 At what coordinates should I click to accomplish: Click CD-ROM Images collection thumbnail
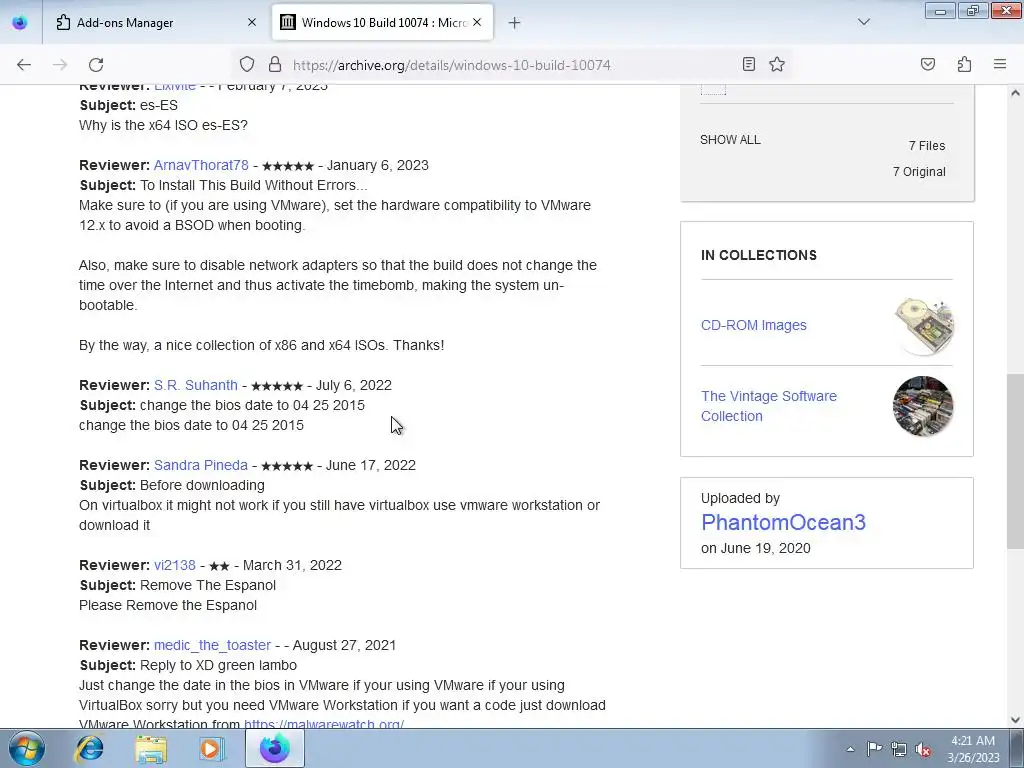(923, 325)
